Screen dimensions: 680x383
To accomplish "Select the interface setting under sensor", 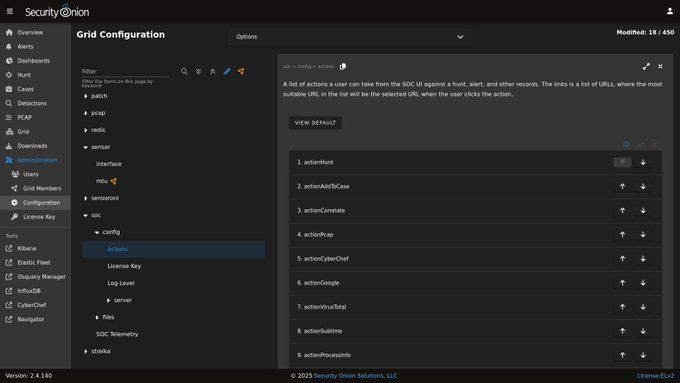I will tap(109, 164).
